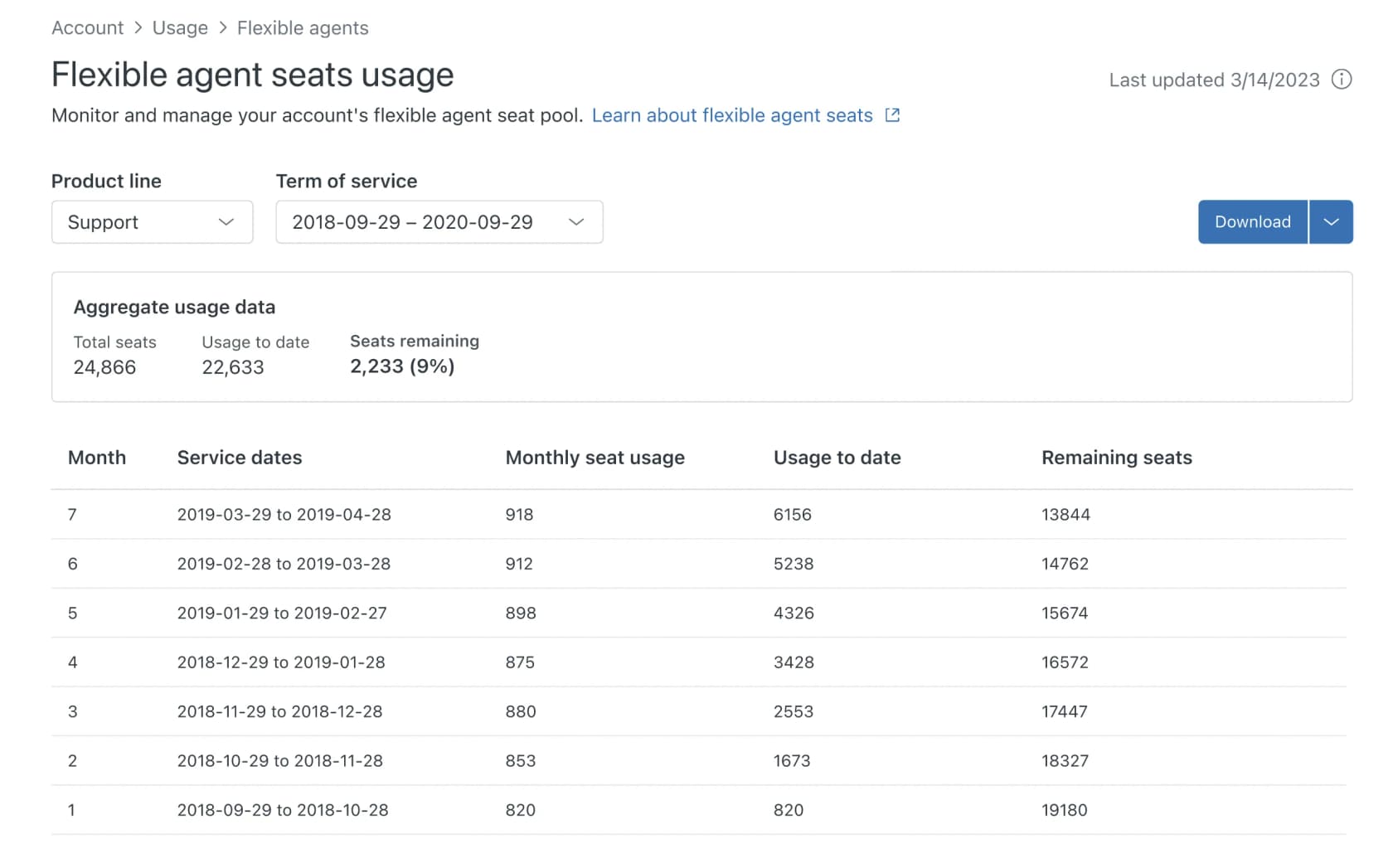Click the Aggregate usage data heading

(174, 308)
